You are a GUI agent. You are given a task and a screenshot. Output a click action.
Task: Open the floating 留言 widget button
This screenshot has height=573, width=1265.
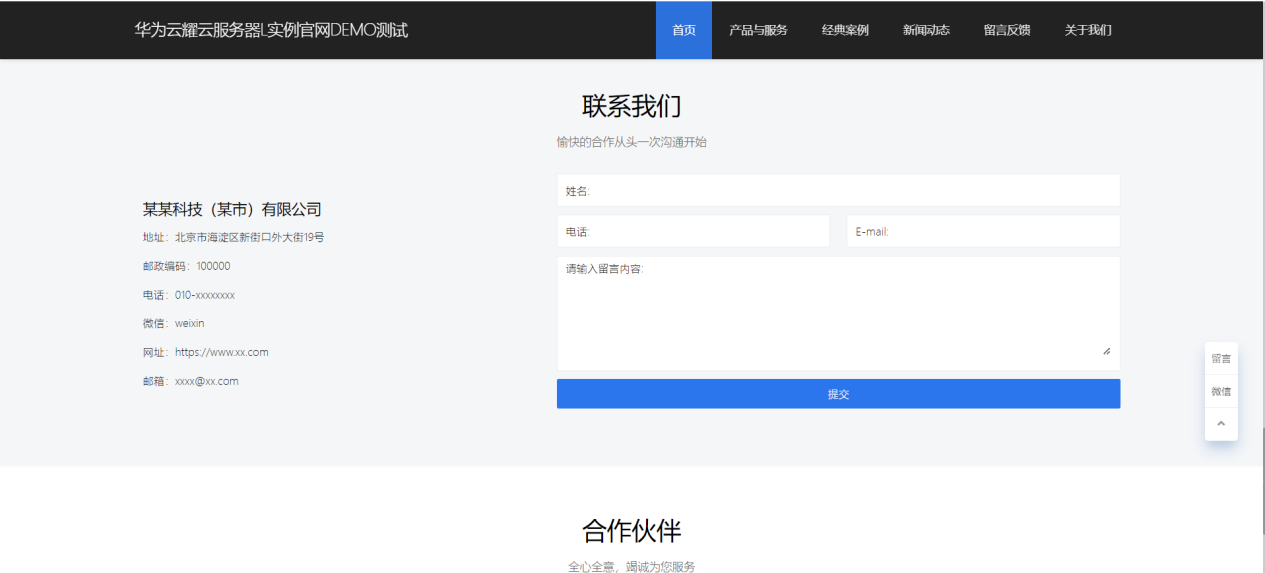(1221, 358)
